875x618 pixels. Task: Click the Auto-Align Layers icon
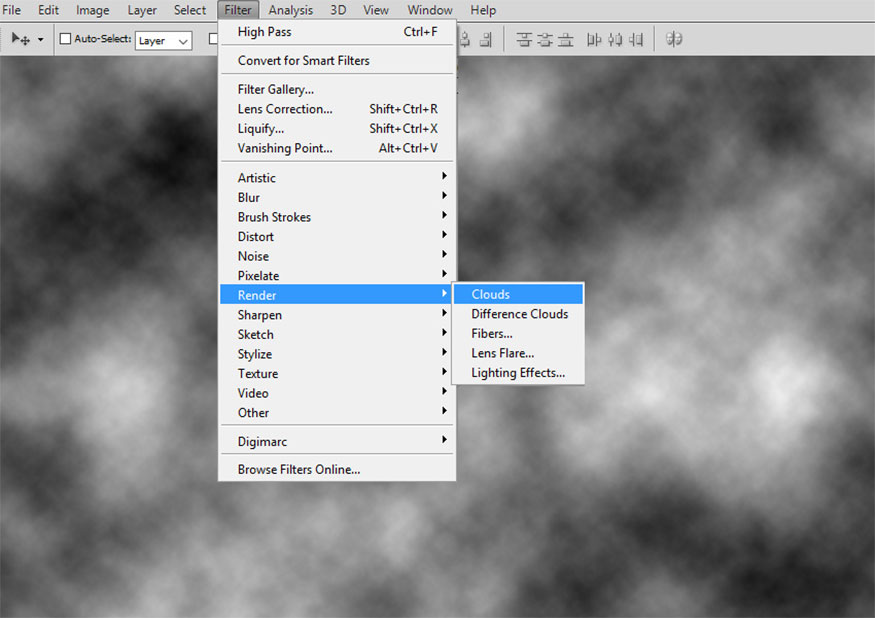click(674, 39)
